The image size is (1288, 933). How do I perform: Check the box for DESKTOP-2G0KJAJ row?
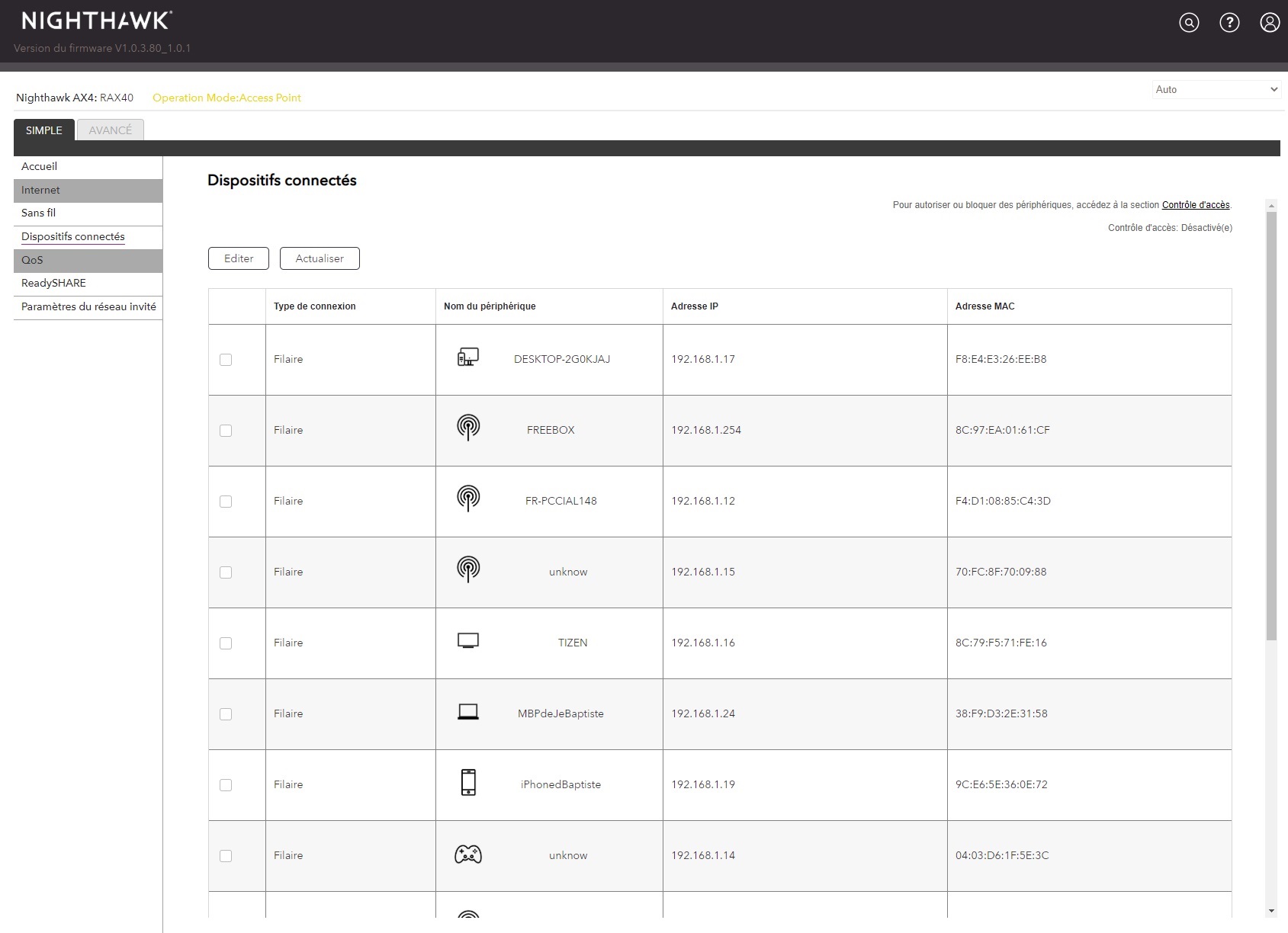[226, 360]
